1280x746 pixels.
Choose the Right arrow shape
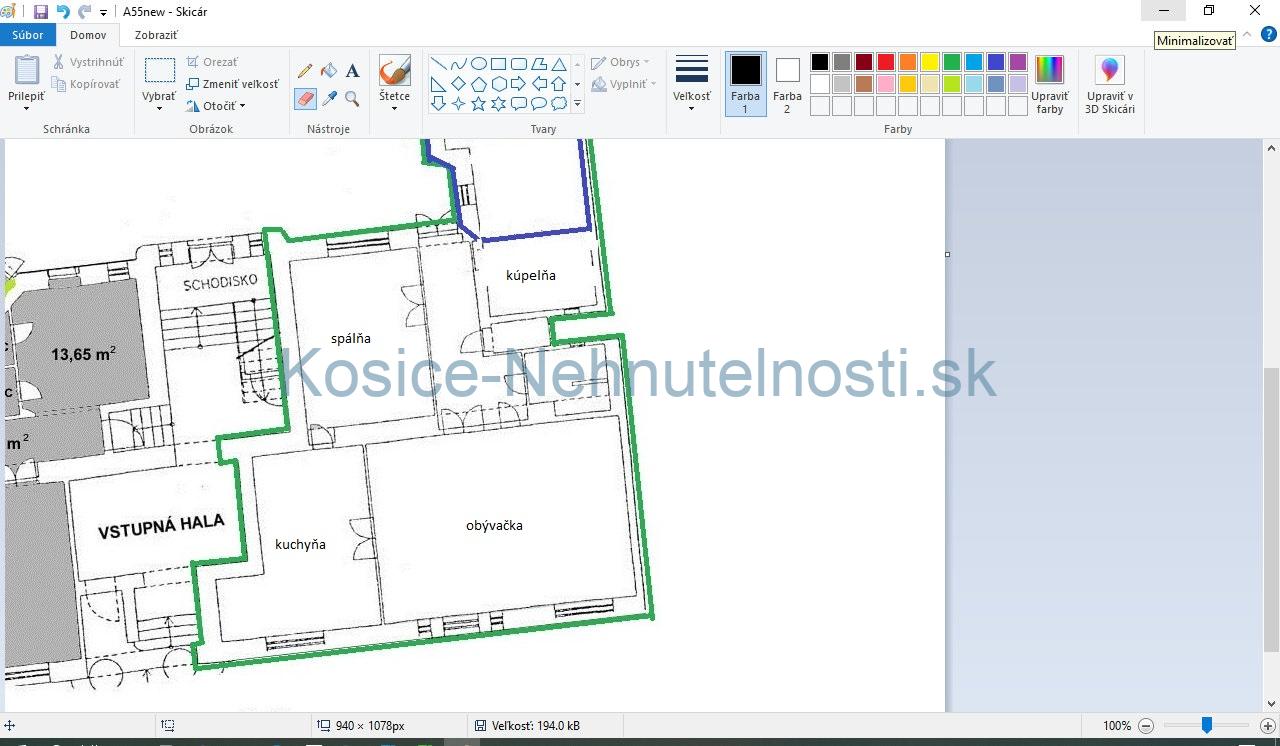(x=518, y=84)
